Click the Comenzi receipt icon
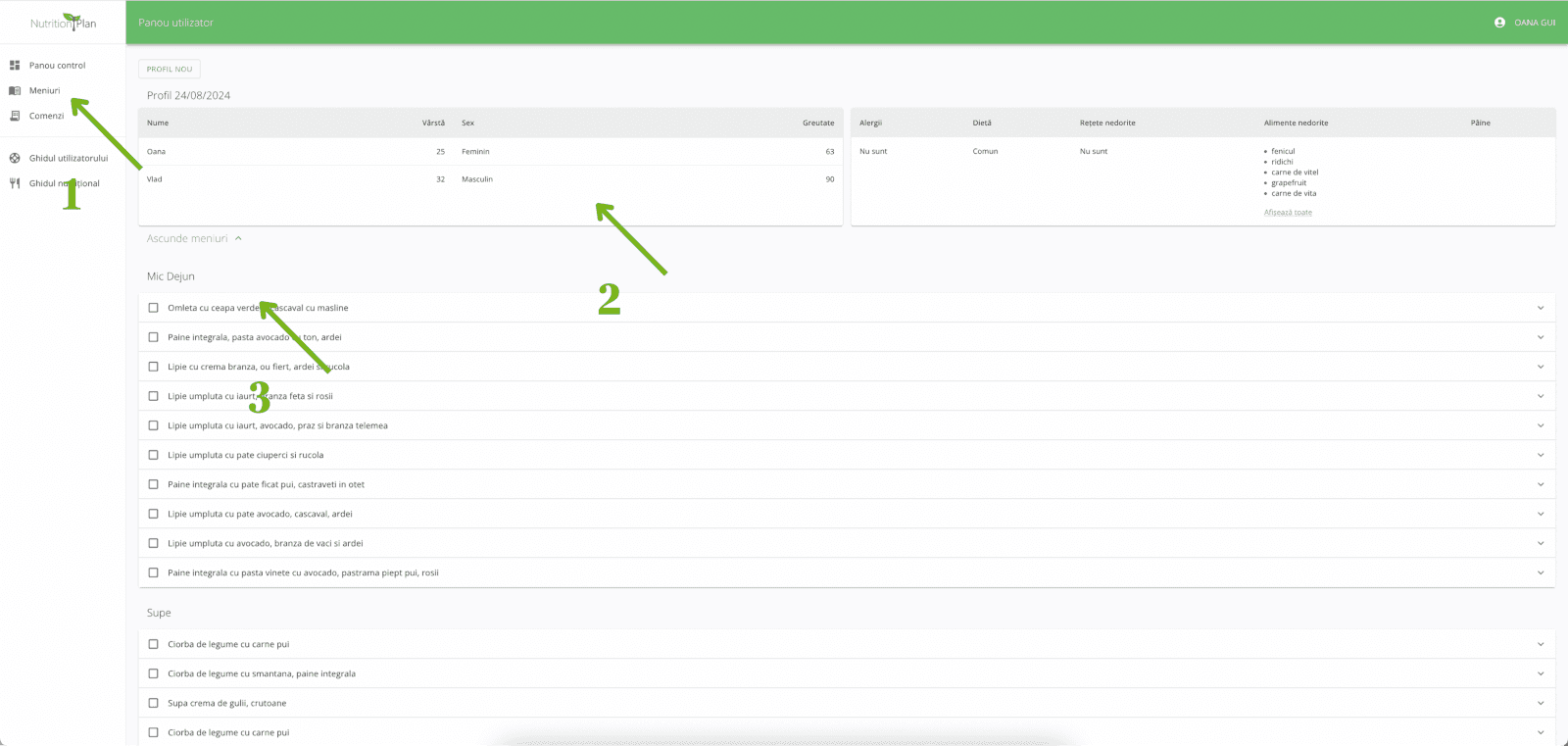1568x746 pixels. pyautogui.click(x=15, y=116)
